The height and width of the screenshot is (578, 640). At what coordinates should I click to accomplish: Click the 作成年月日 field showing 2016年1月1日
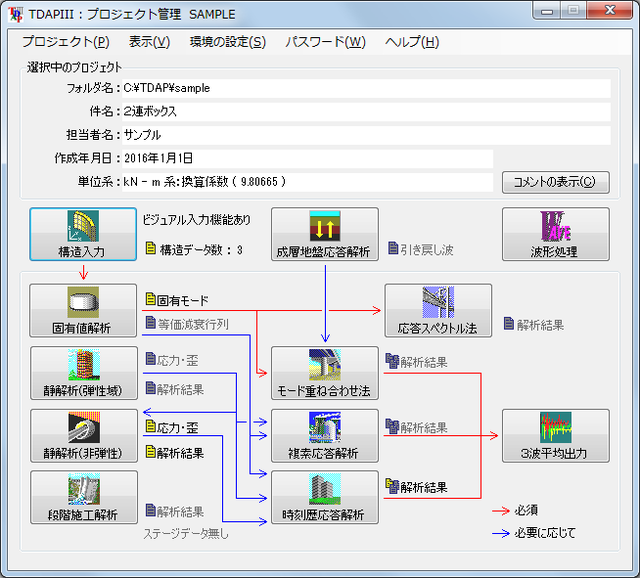point(307,158)
